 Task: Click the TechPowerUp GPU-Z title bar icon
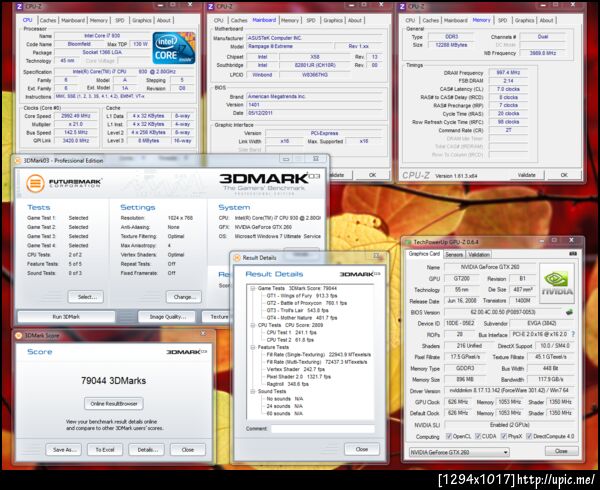408,242
